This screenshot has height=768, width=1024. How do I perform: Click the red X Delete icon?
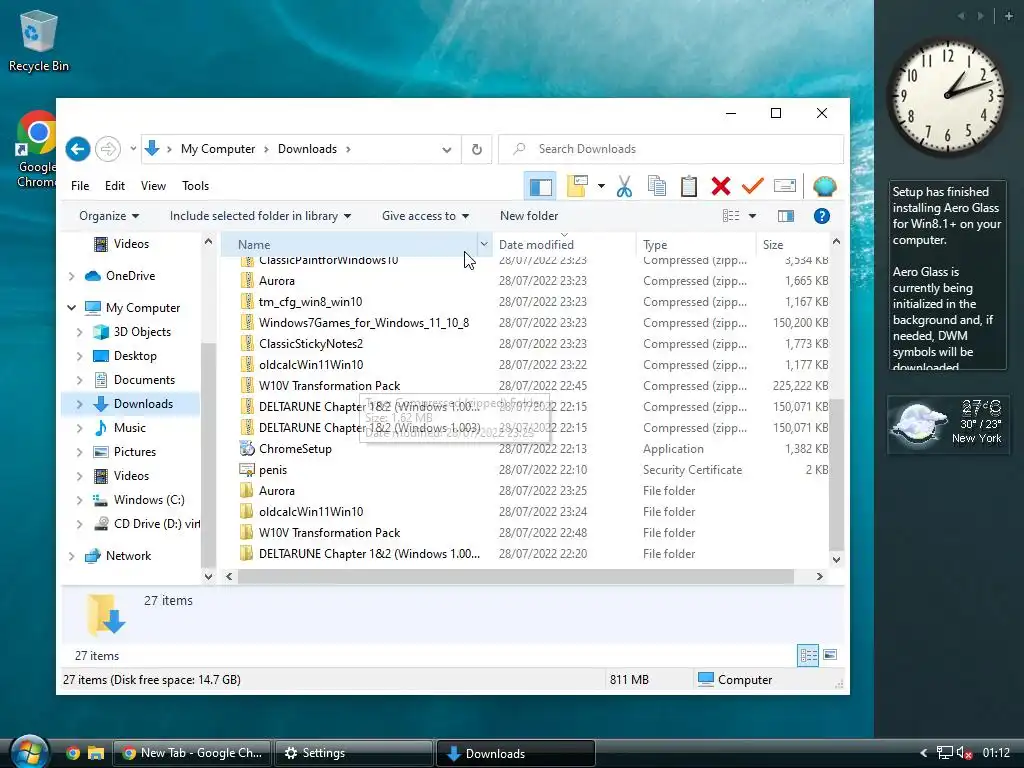click(721, 186)
